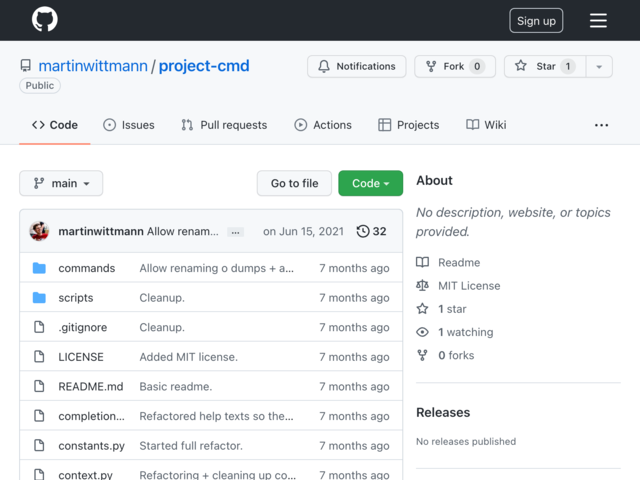The image size is (640, 480).
Task: Switch to the Issues tab
Action: [x=129, y=125]
